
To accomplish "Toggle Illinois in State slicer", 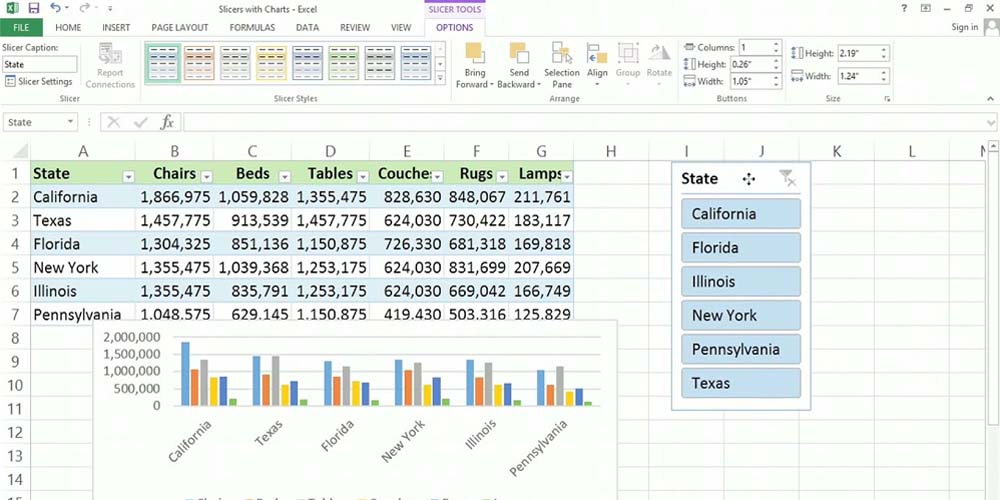I will [x=741, y=281].
